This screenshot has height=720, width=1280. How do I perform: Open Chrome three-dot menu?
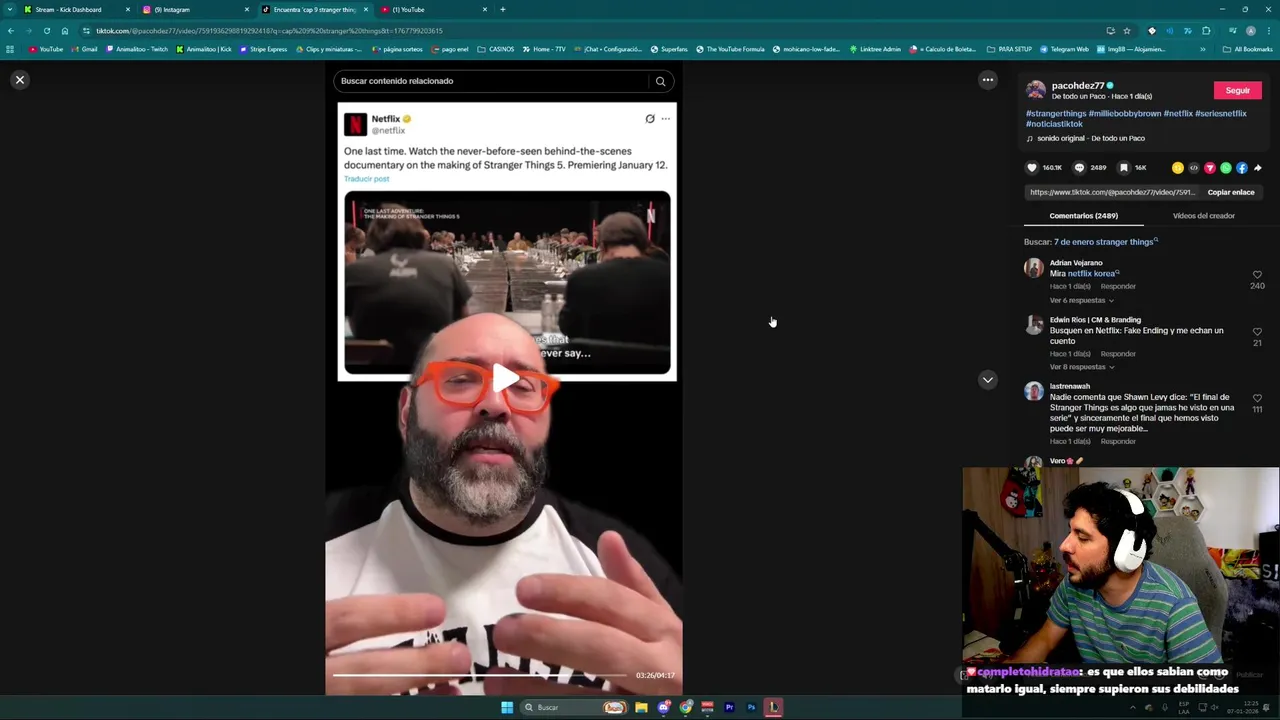tap(1268, 31)
